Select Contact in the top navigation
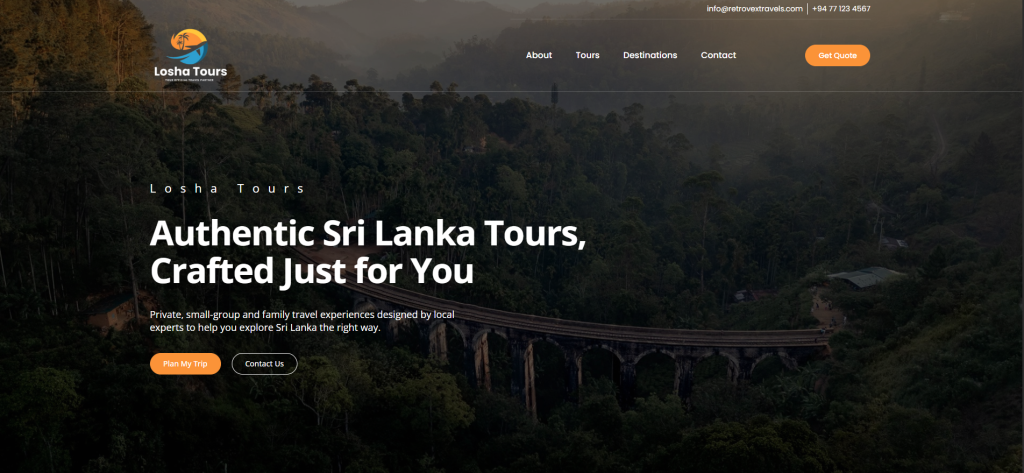This screenshot has height=473, width=1024. coord(718,56)
